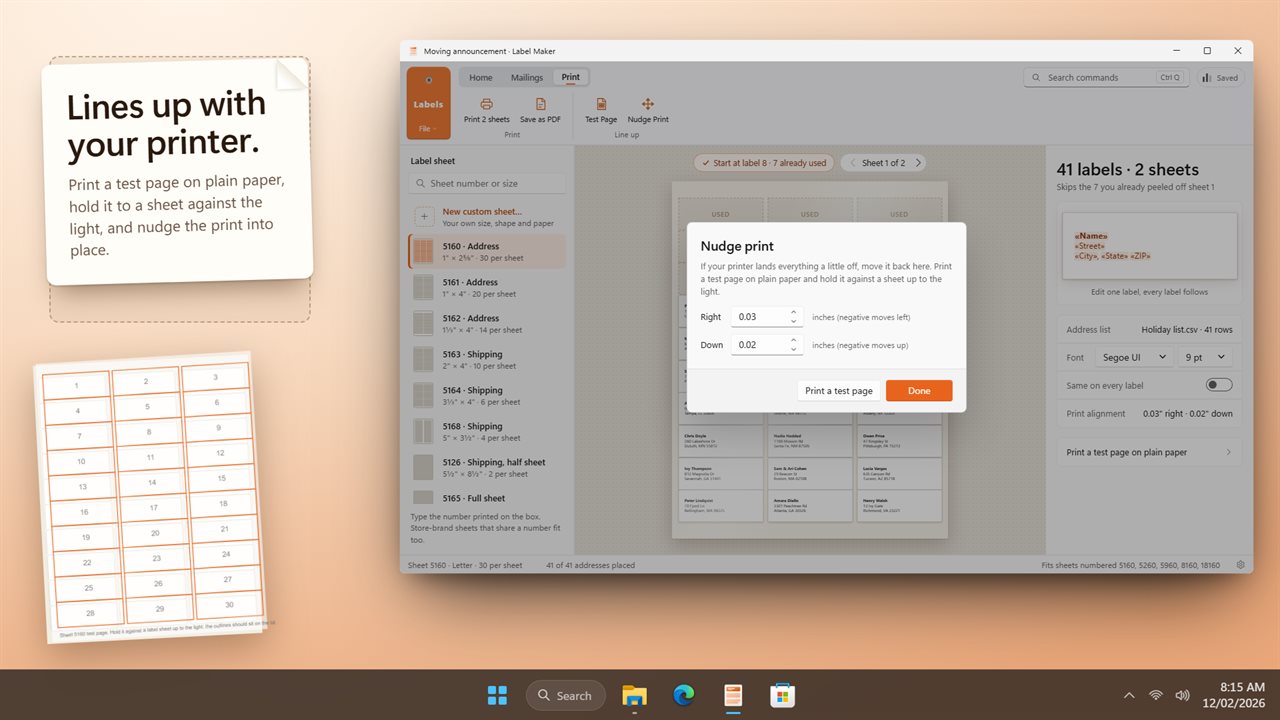
Task: Select the Nudge Print ribbon tool
Action: pyautogui.click(x=648, y=110)
